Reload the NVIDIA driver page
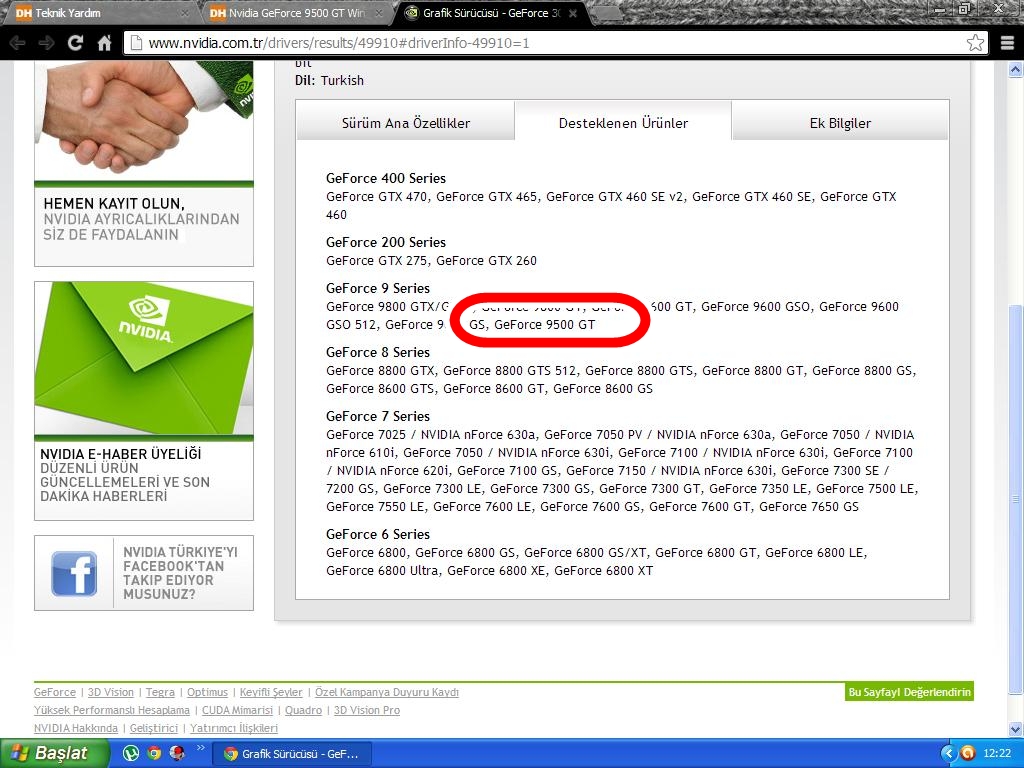 click(75, 43)
